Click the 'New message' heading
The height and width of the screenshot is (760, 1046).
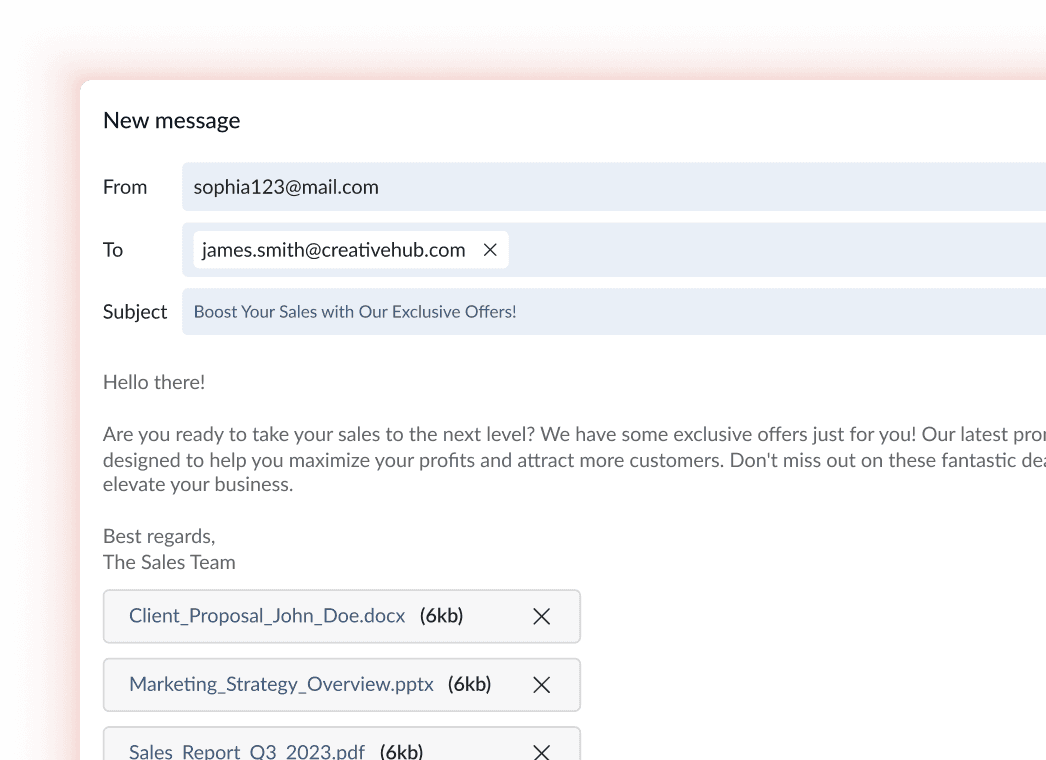[171, 121]
